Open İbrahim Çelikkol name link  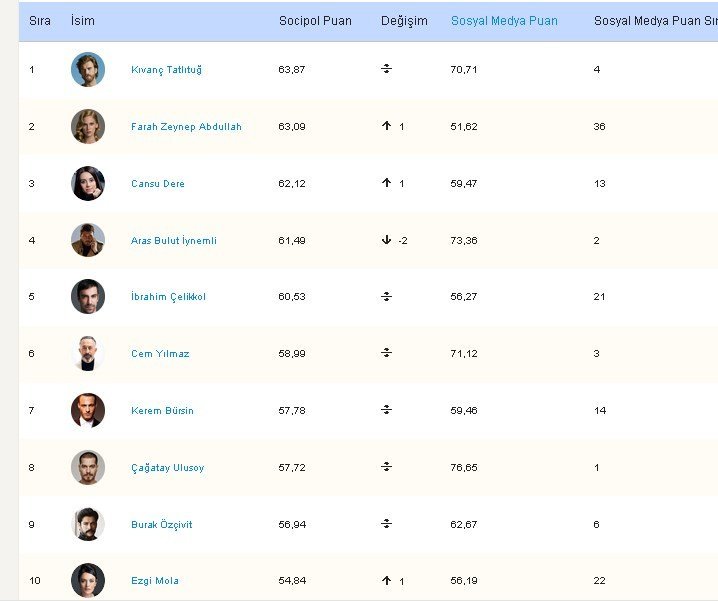[168, 296]
